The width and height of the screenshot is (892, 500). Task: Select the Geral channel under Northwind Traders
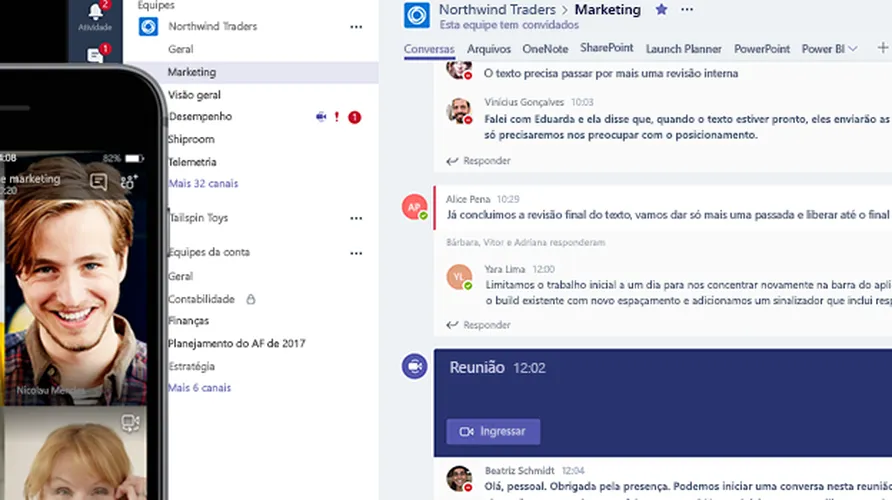(x=181, y=49)
